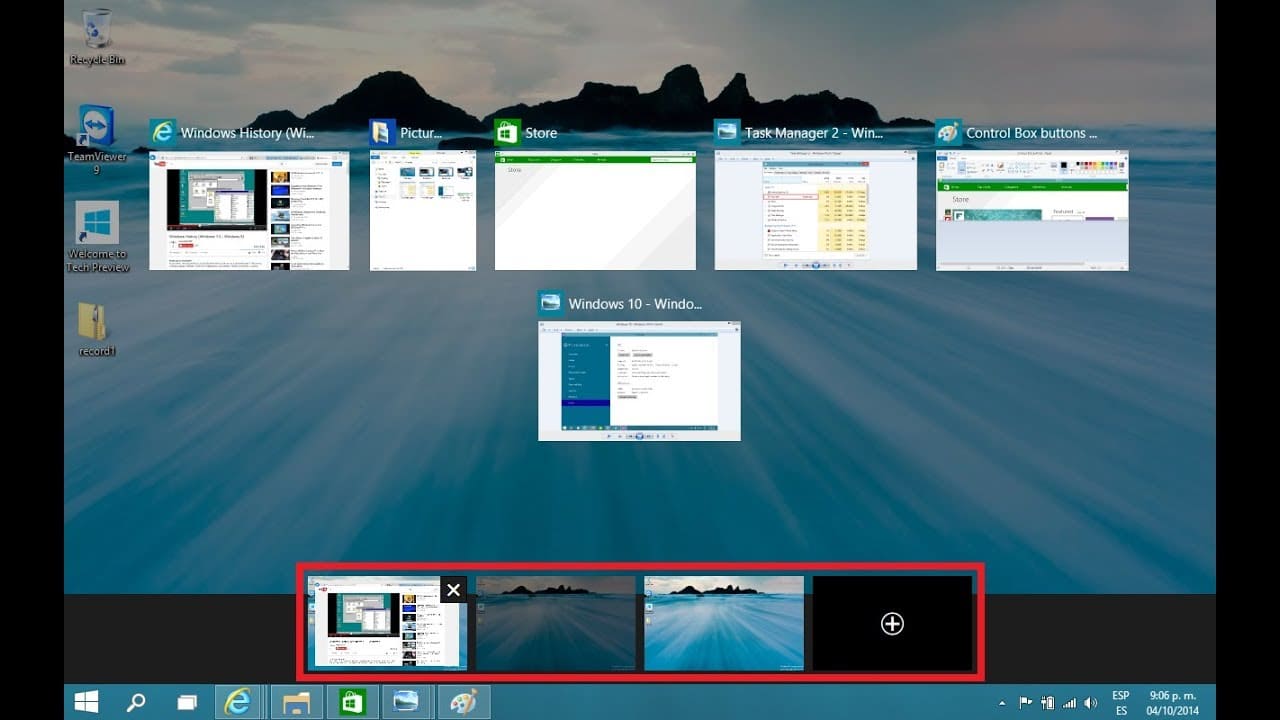Switch to the Windows 10 photo viewer thumbnail
Image resolution: width=1280 pixels, height=720 pixels.
click(x=639, y=381)
